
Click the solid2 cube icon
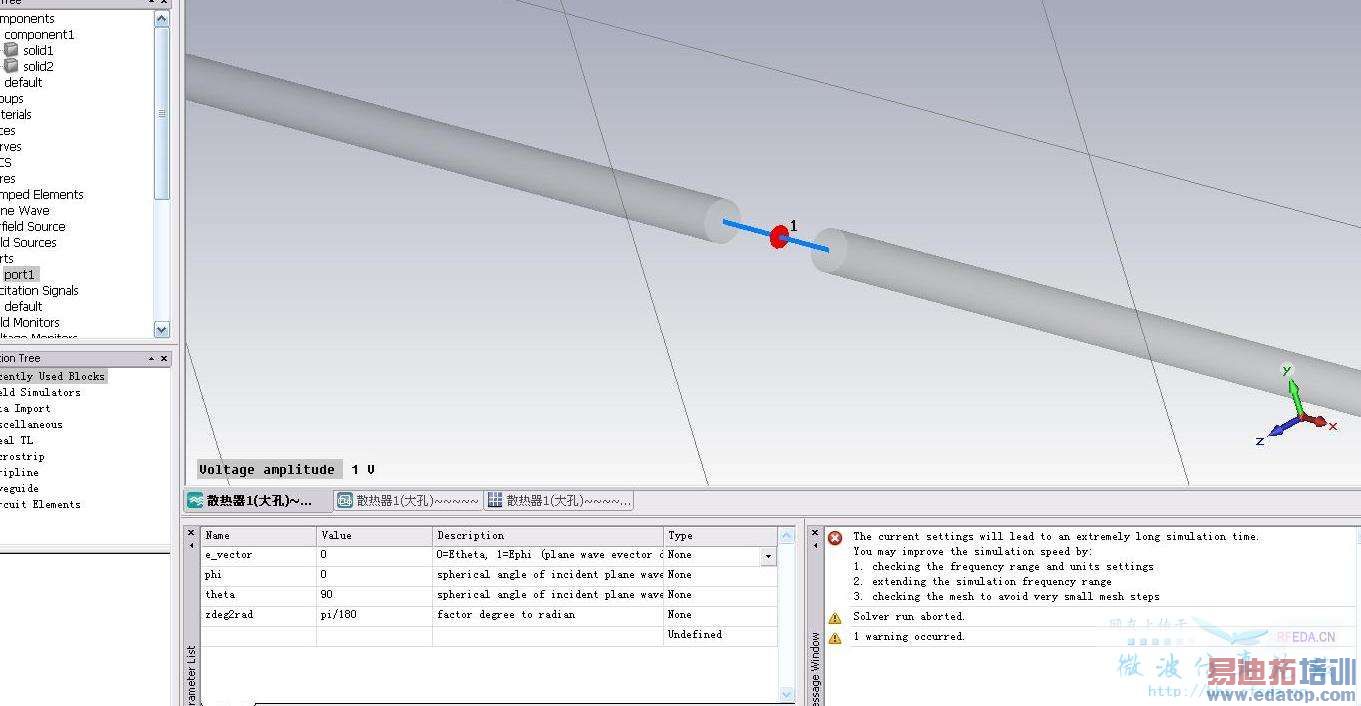(x=11, y=66)
